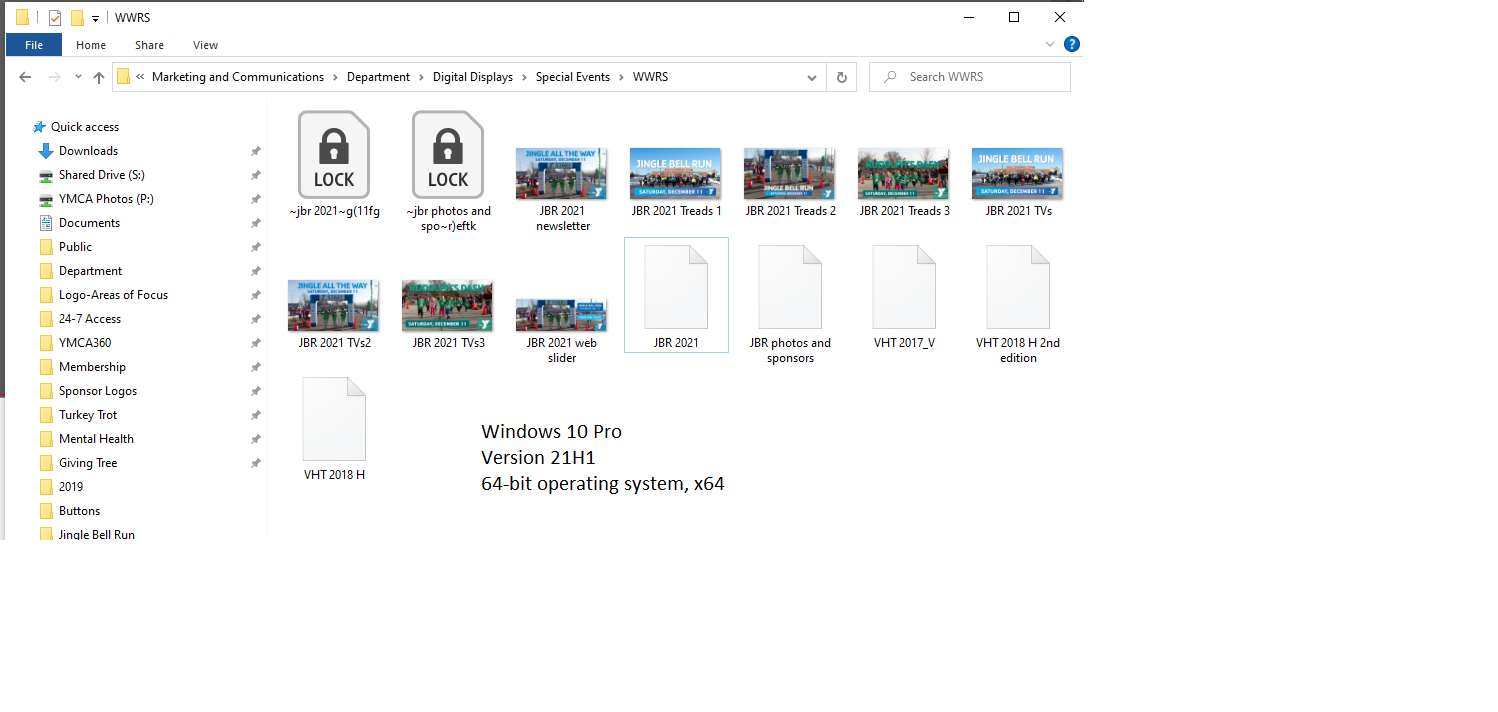Unpin Downloads from Quick access
Screen dimensions: 1498x712
click(256, 150)
